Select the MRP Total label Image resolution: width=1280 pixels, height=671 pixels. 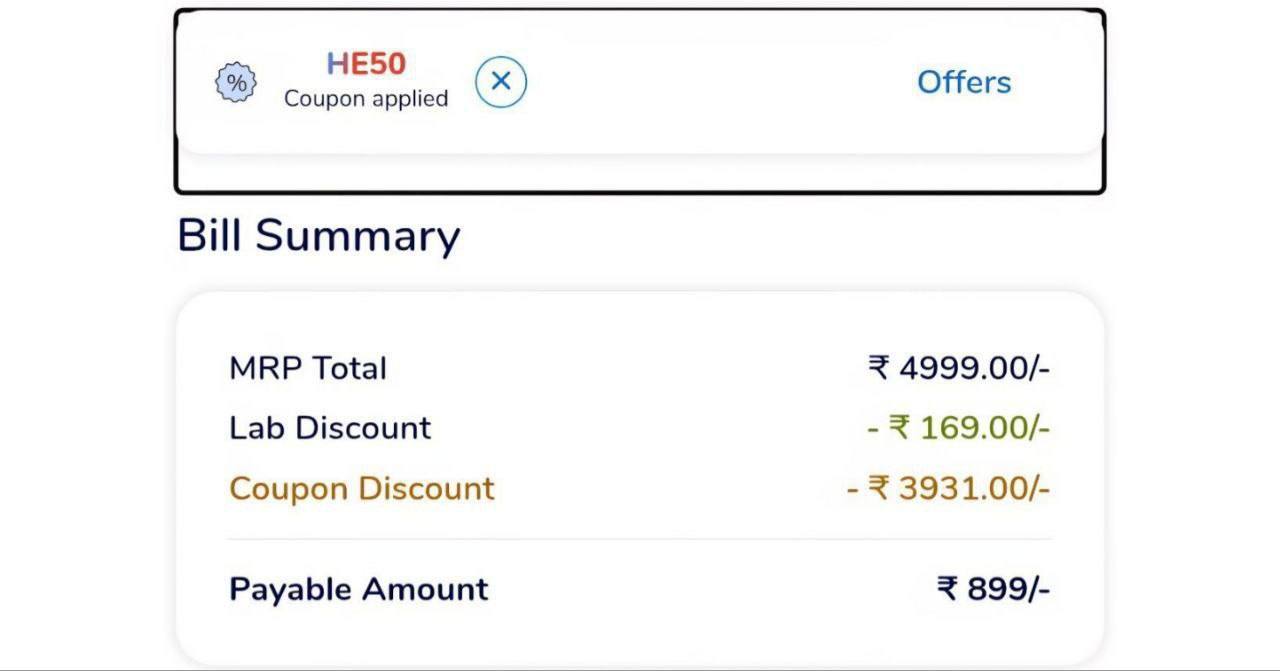point(308,368)
